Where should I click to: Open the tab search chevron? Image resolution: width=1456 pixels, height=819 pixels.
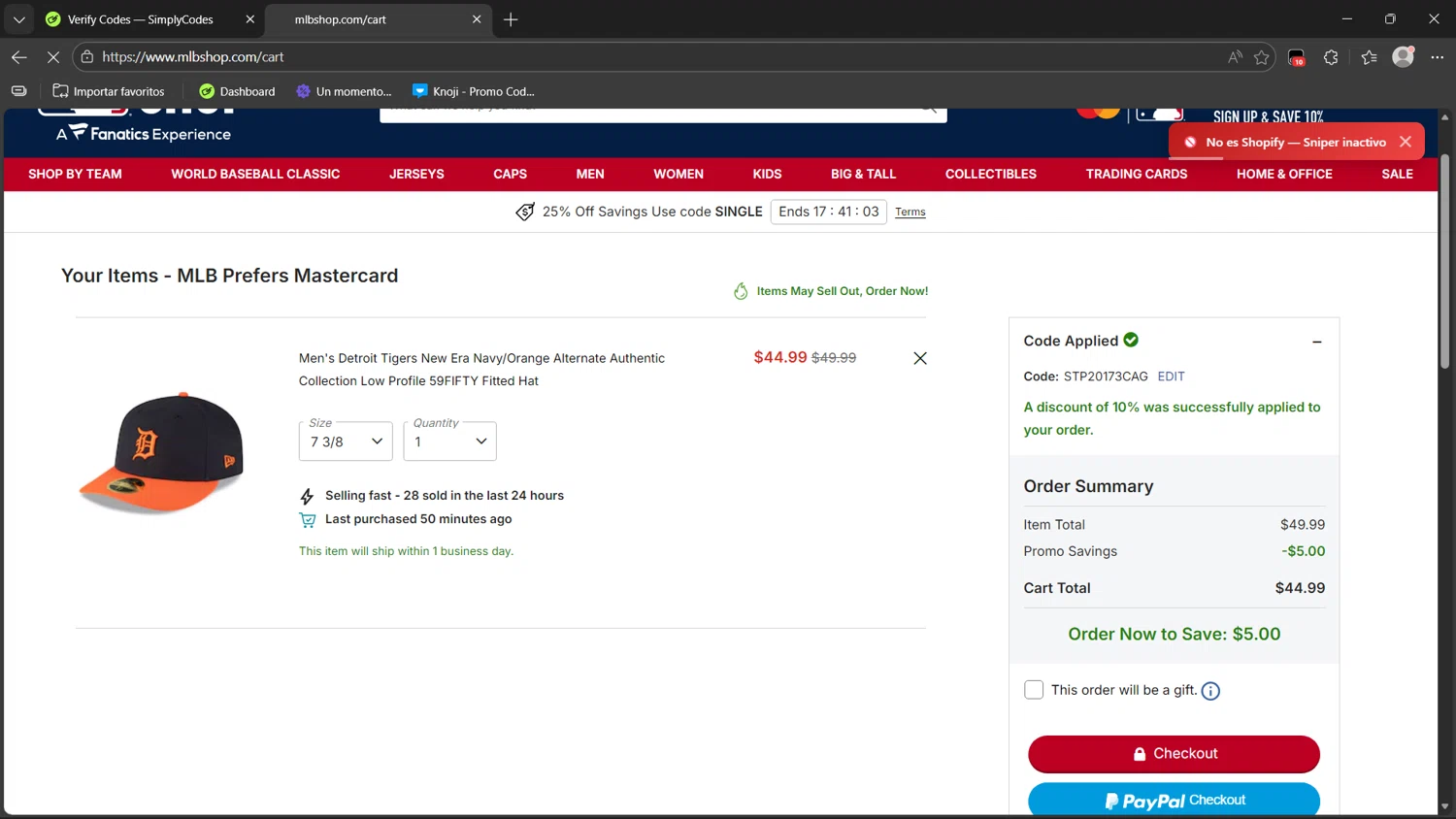[x=18, y=19]
